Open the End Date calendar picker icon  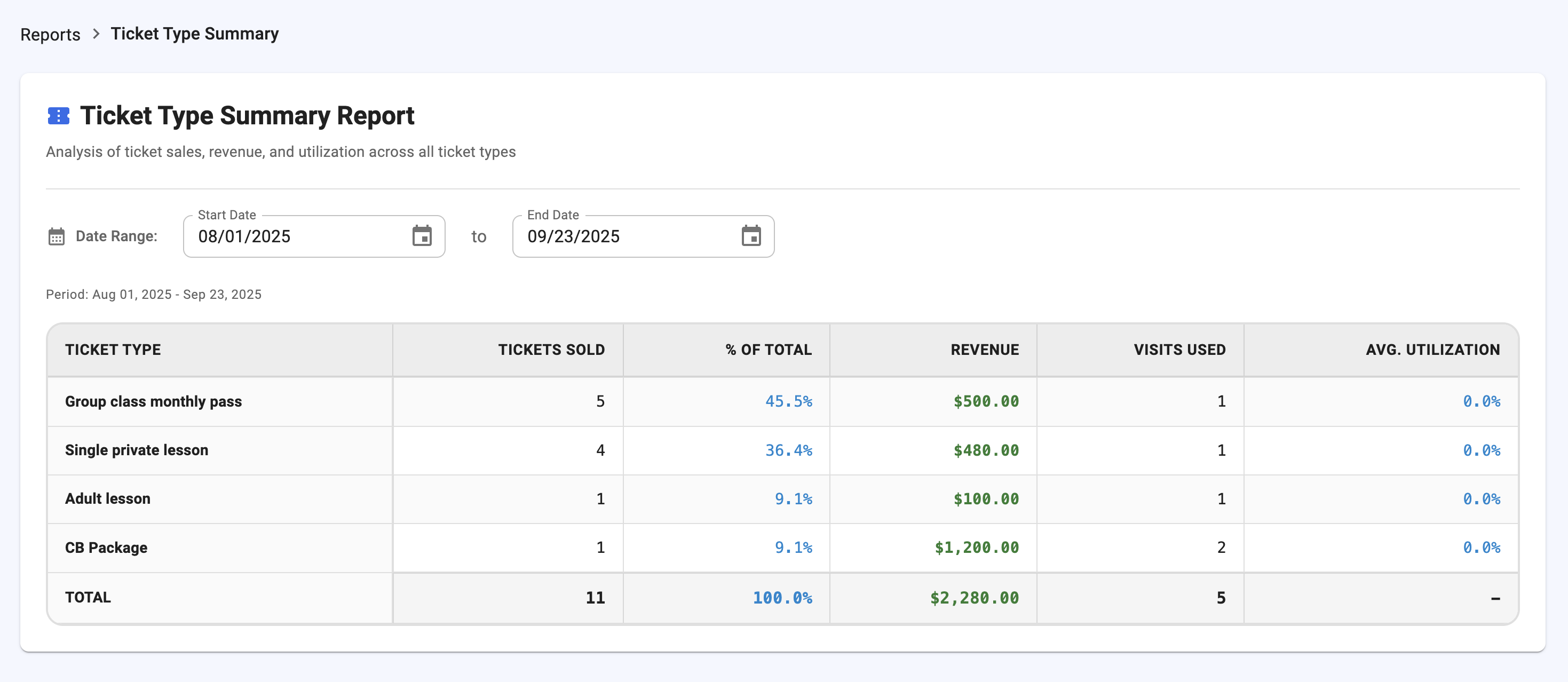pyautogui.click(x=751, y=236)
